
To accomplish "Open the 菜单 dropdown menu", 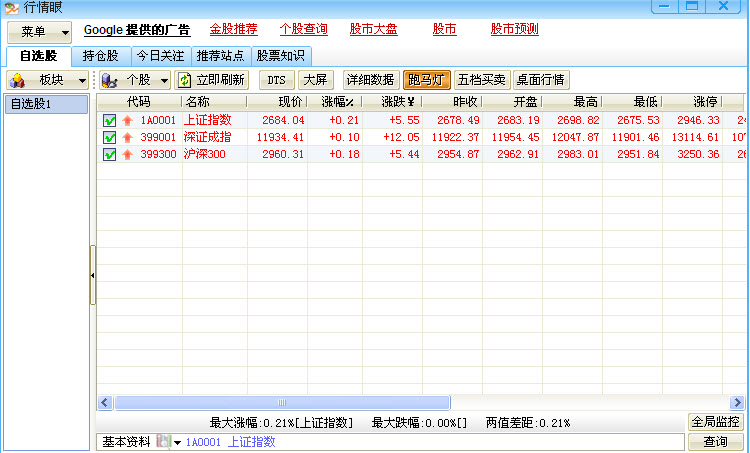I will (x=39, y=31).
